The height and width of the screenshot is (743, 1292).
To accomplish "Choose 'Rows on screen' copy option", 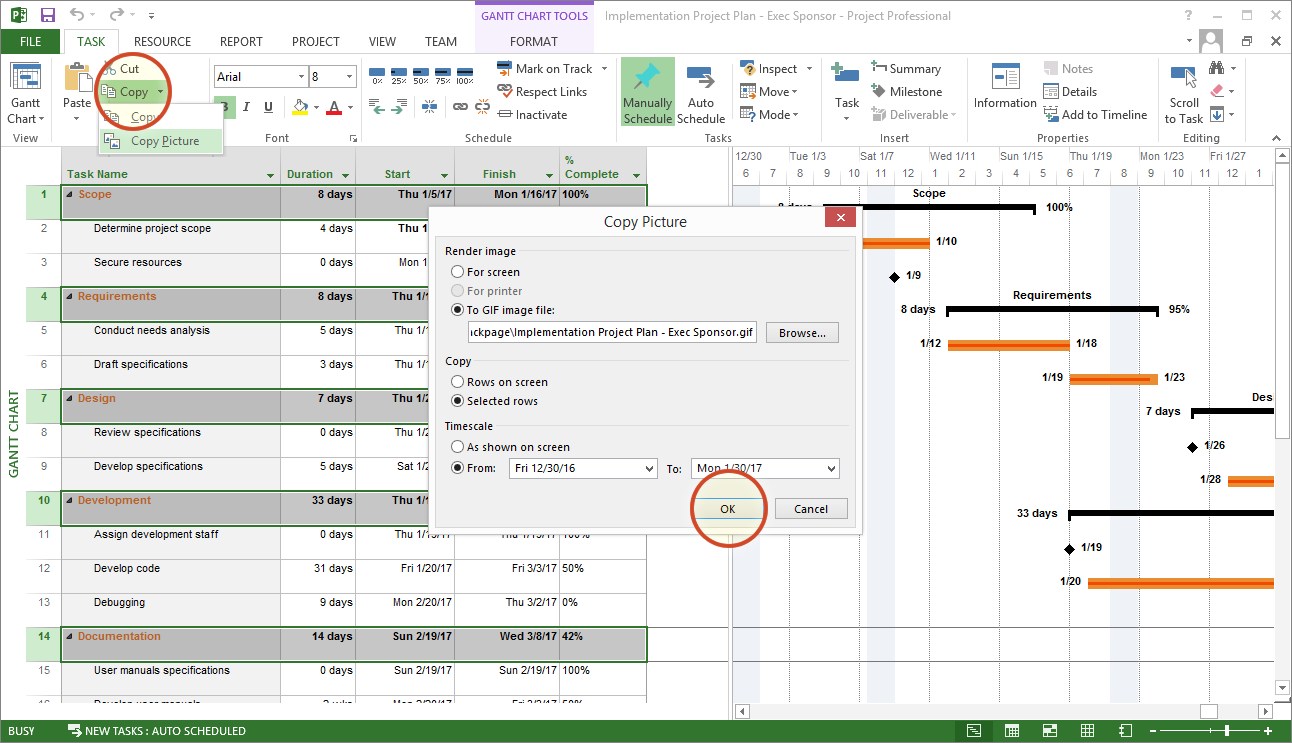I will [x=458, y=381].
